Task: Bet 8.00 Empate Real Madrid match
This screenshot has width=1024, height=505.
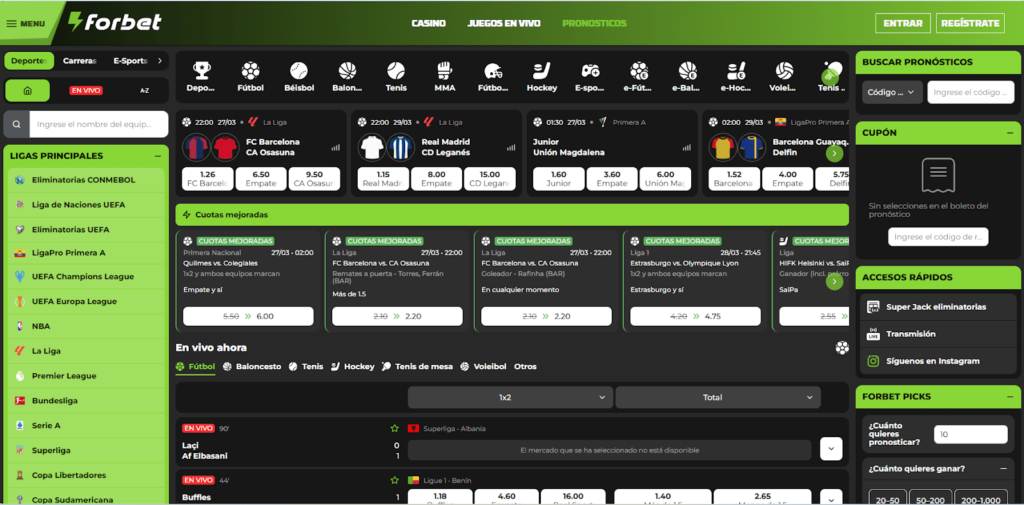Action: click(436, 179)
